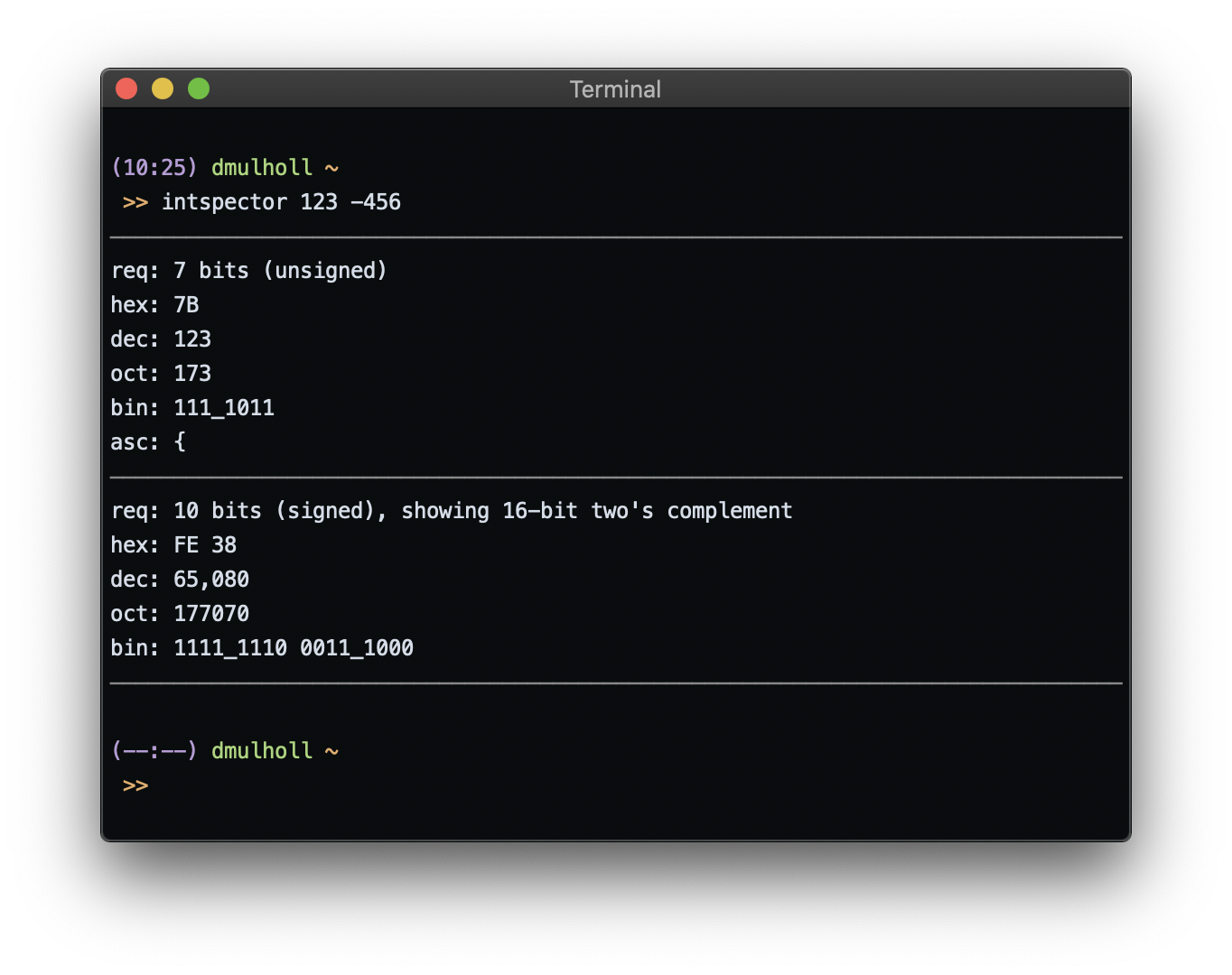
Task: Click the 'oct: 173' output line
Action: coord(161,374)
